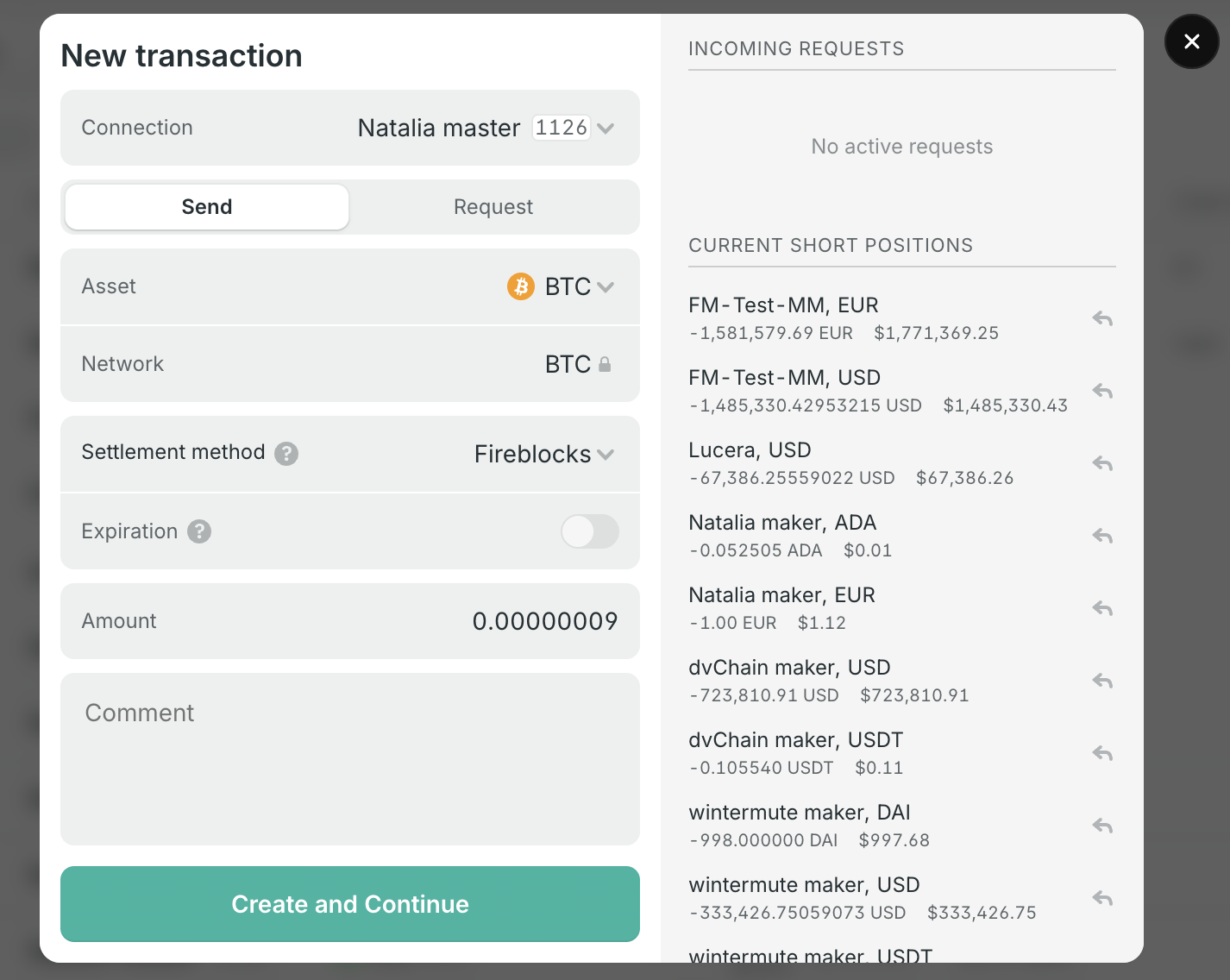Click reply arrow for FM-Test-MM, USD position
1230x980 pixels.
1102,392
